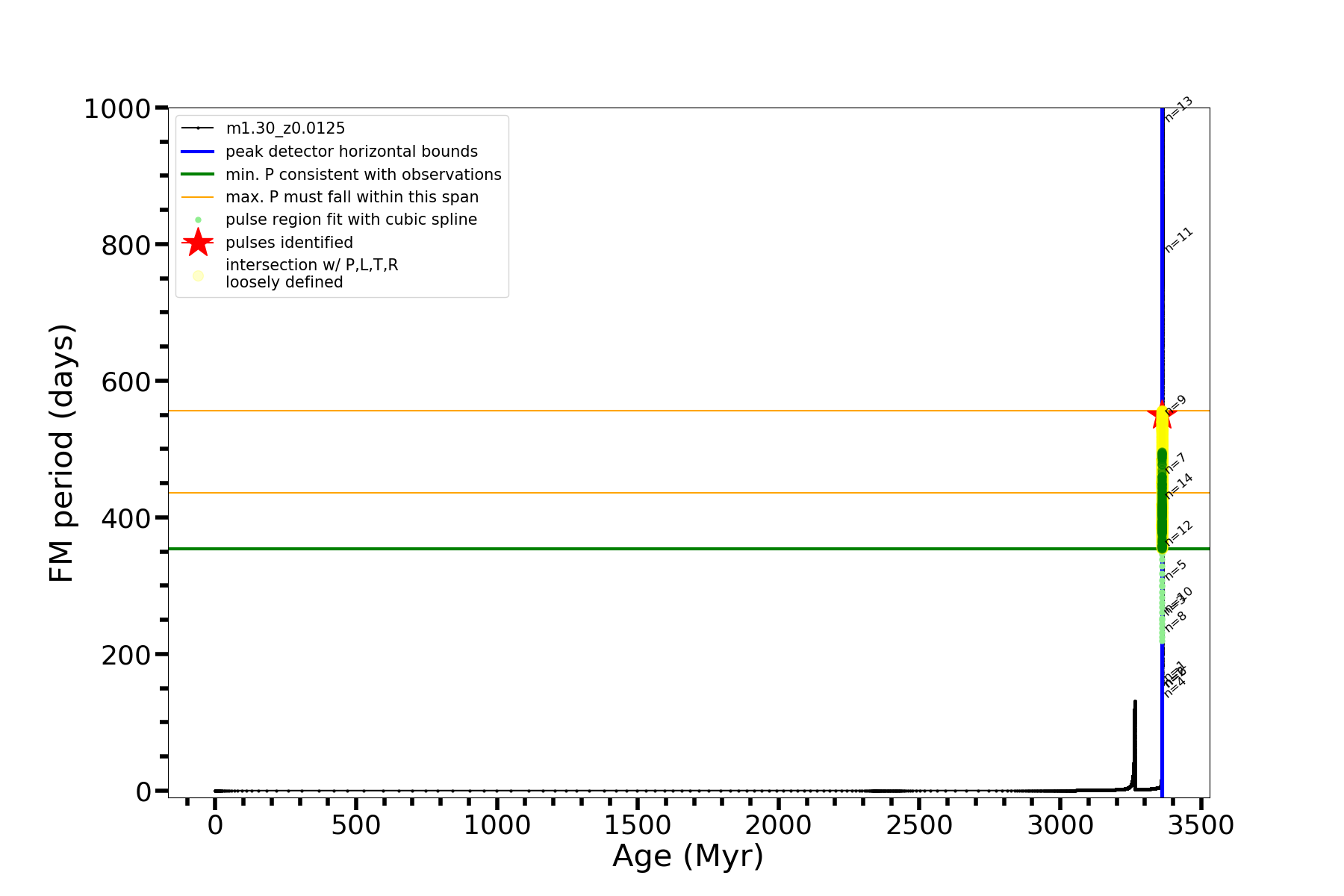Click the n=13 annotation label

[1179, 109]
